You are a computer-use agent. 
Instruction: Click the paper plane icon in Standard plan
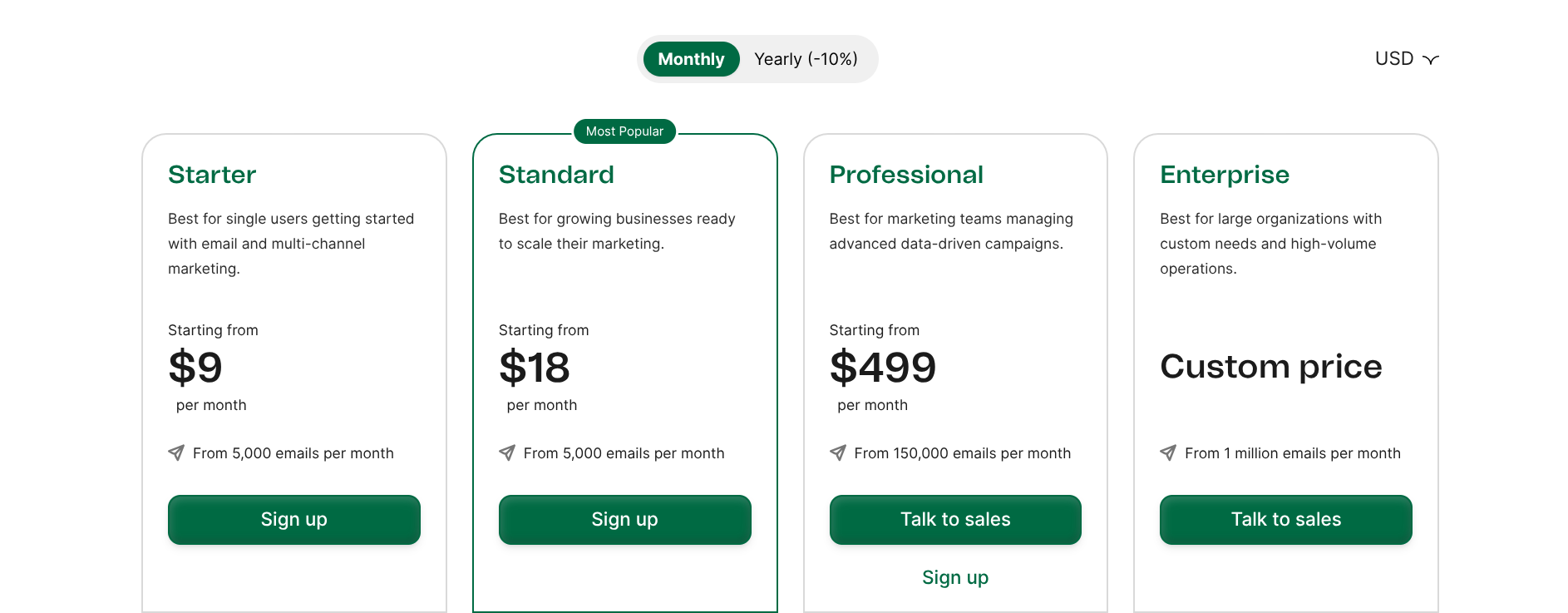(507, 453)
